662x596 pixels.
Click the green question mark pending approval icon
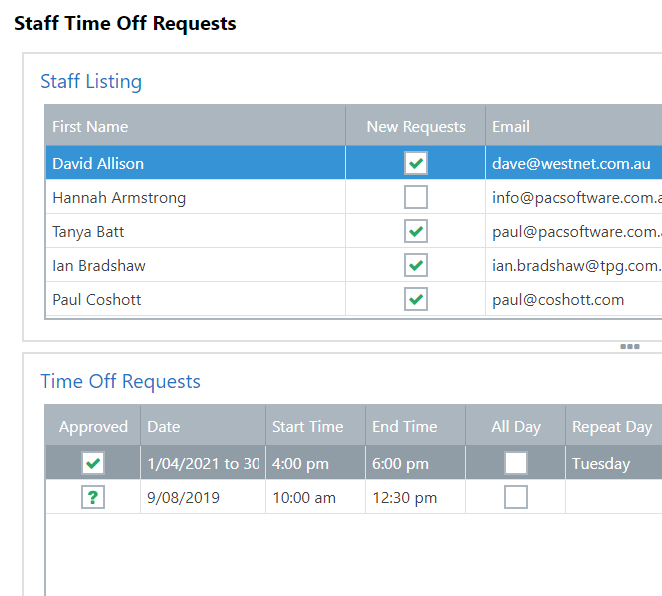(93, 497)
